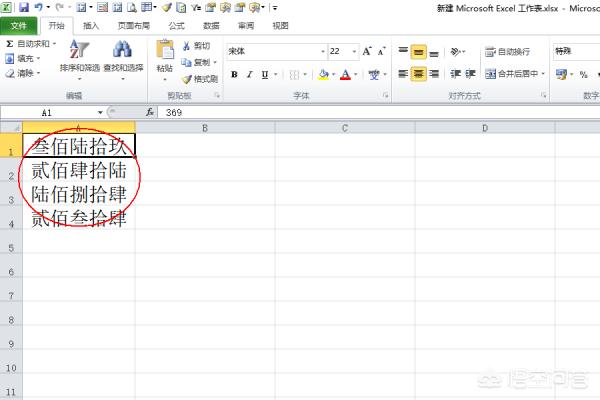Activate the Format Painter (格式刷) brush
Image resolution: width=600 pixels, height=400 pixels.
pos(186,79)
